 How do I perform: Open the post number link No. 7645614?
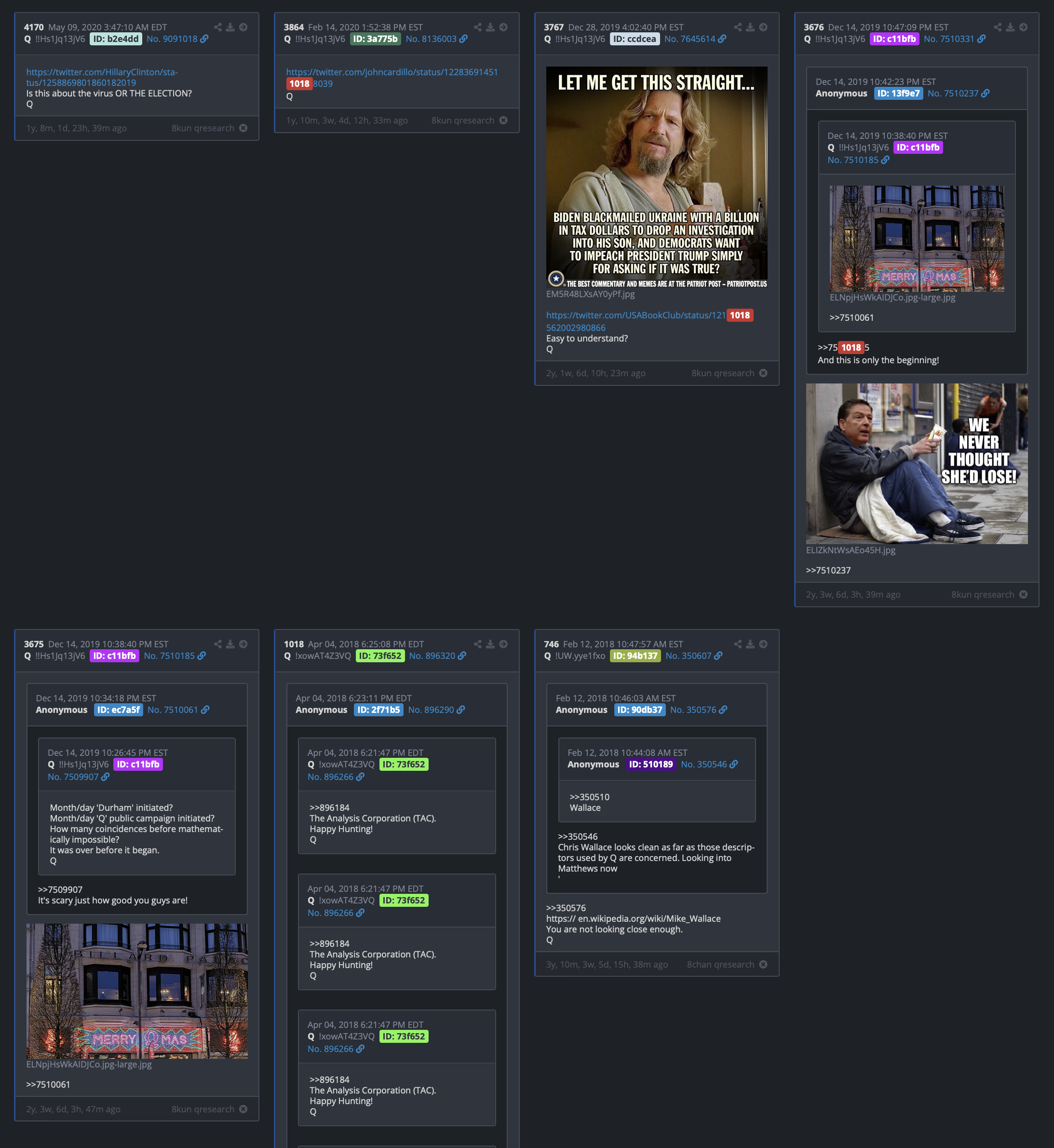690,39
